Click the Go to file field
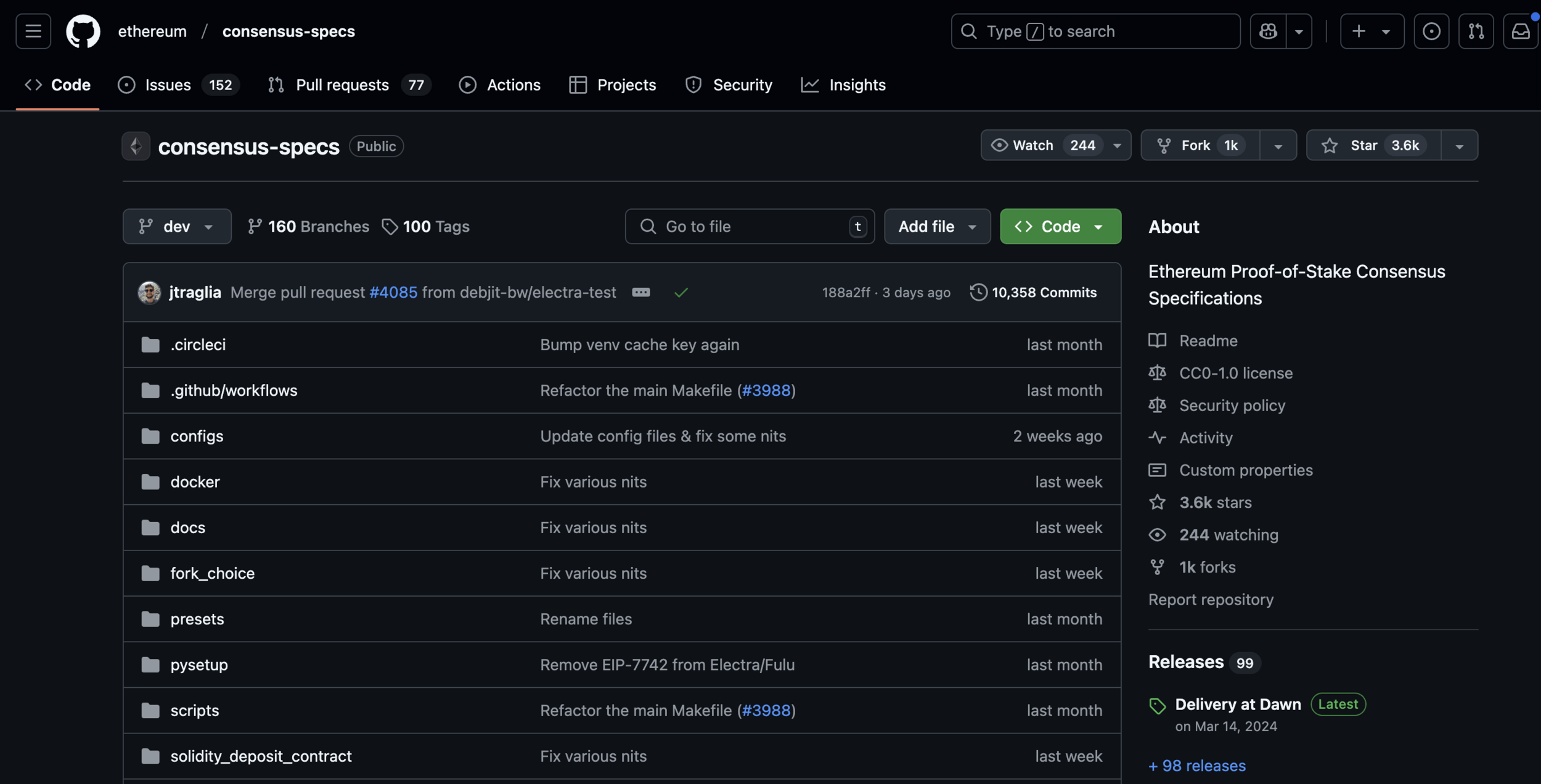The width and height of the screenshot is (1541, 784). pos(749,227)
